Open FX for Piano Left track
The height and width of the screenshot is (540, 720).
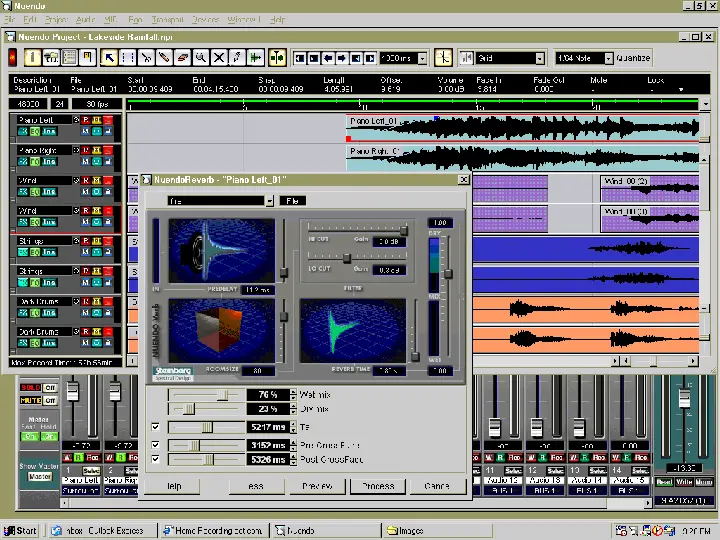pos(22,131)
